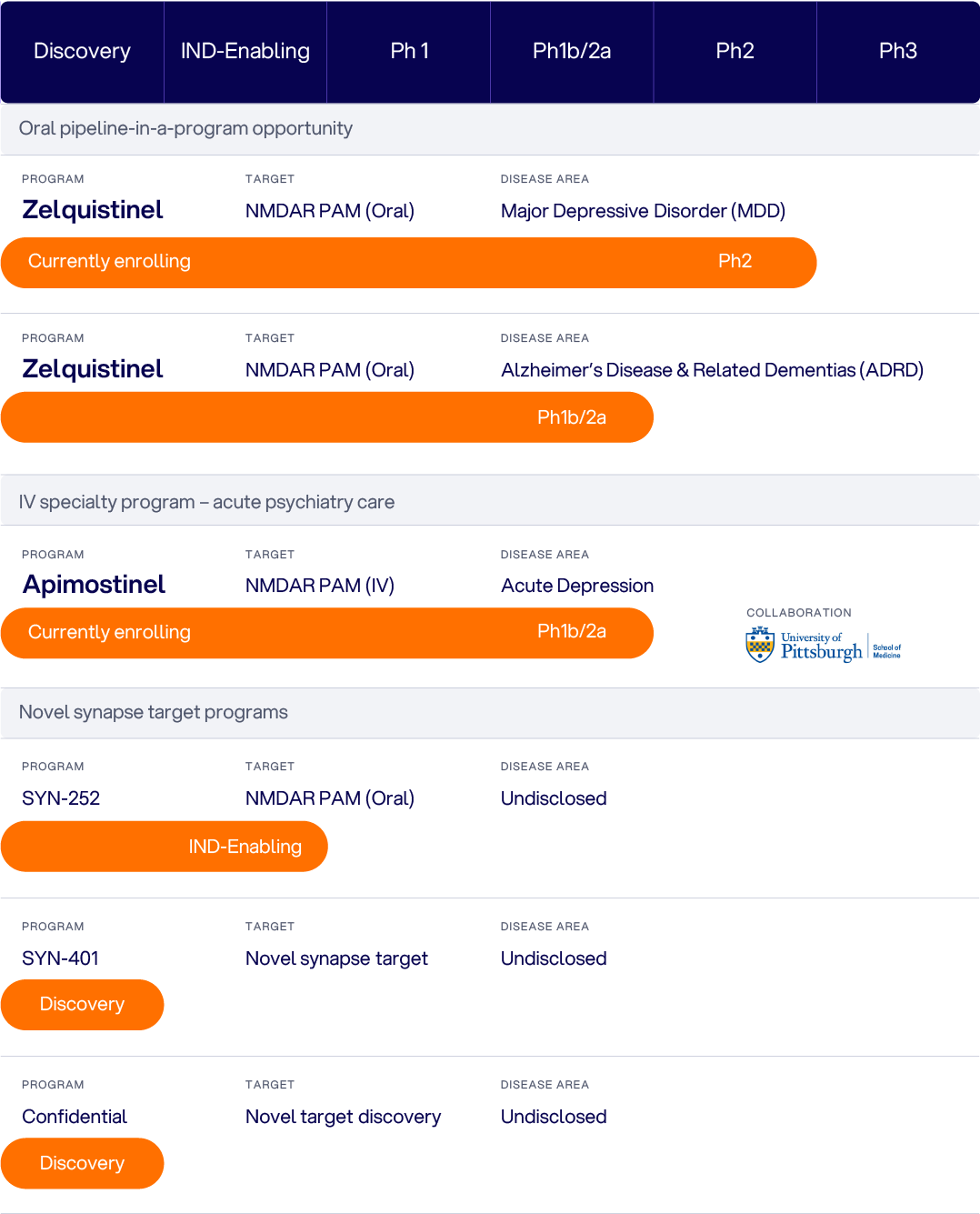Select the Ph2 column header

pos(735,51)
